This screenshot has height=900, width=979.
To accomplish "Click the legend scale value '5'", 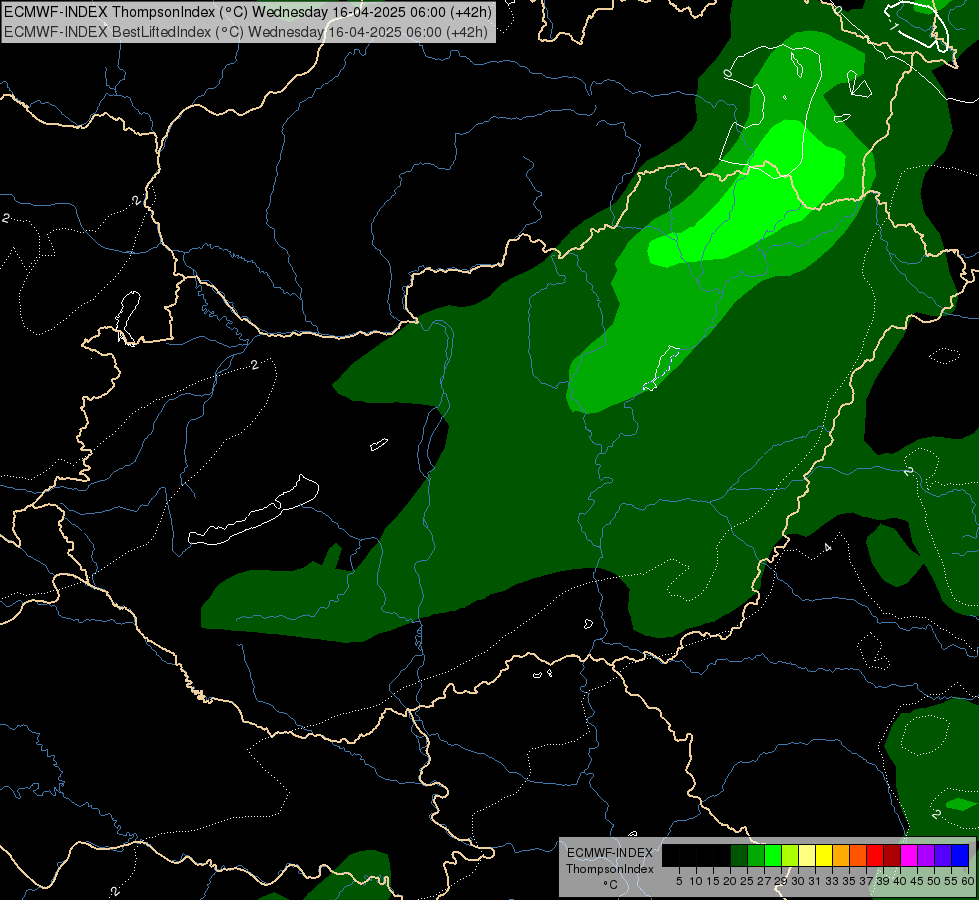I will 679,881.
